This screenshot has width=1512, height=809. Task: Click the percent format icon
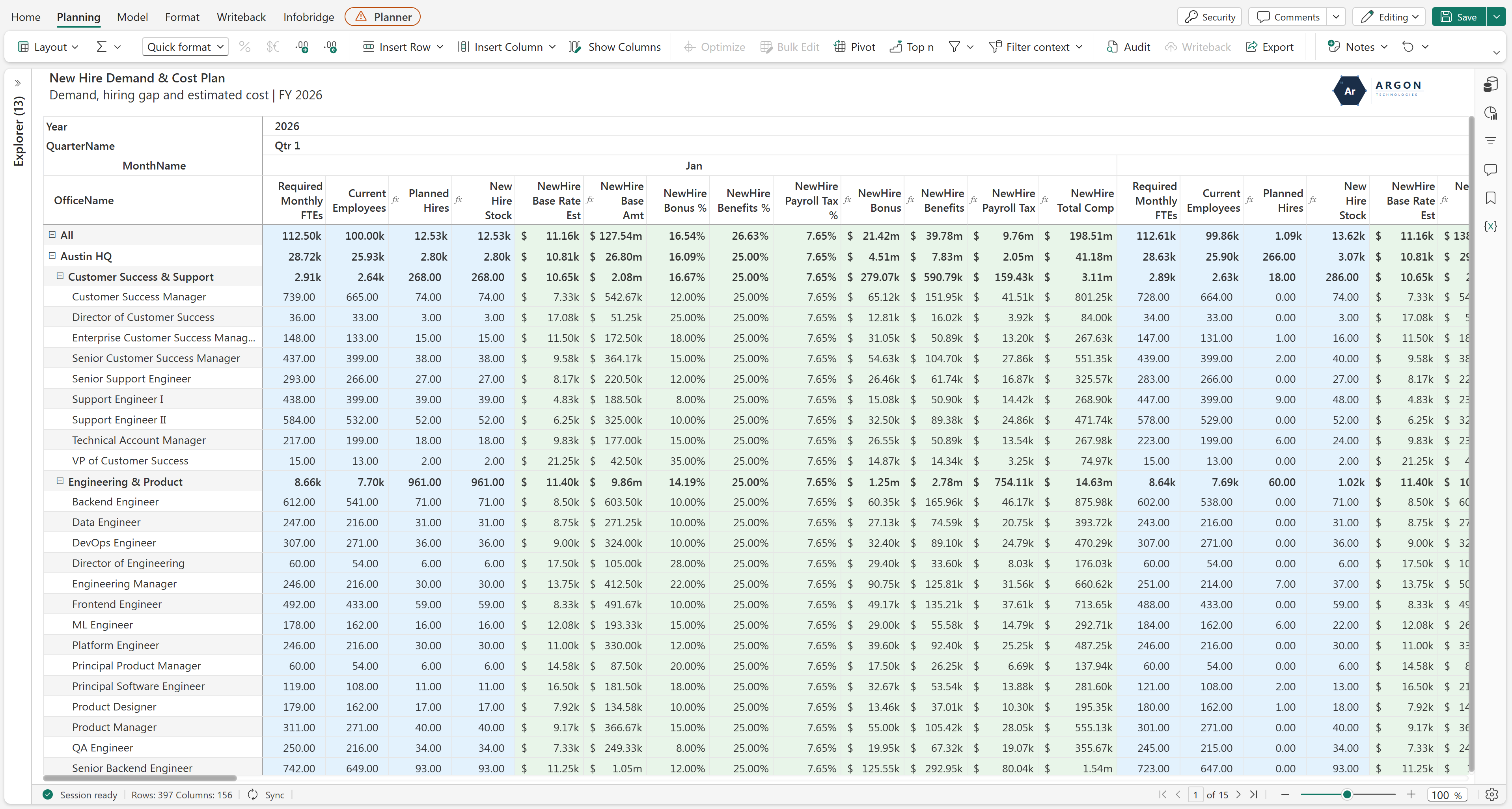point(245,47)
